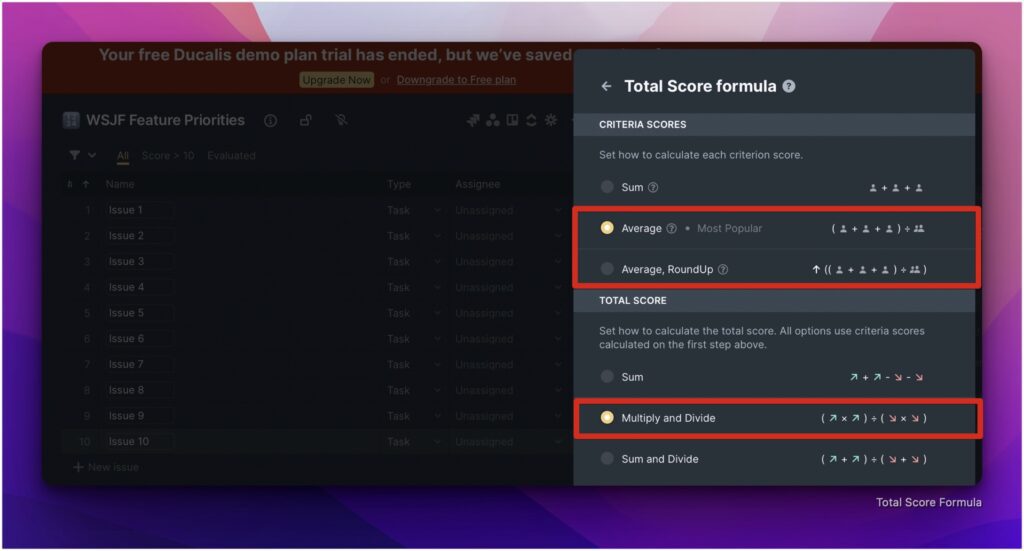1024x551 pixels.
Task: Click the Issue 1 name field
Action: point(138,210)
